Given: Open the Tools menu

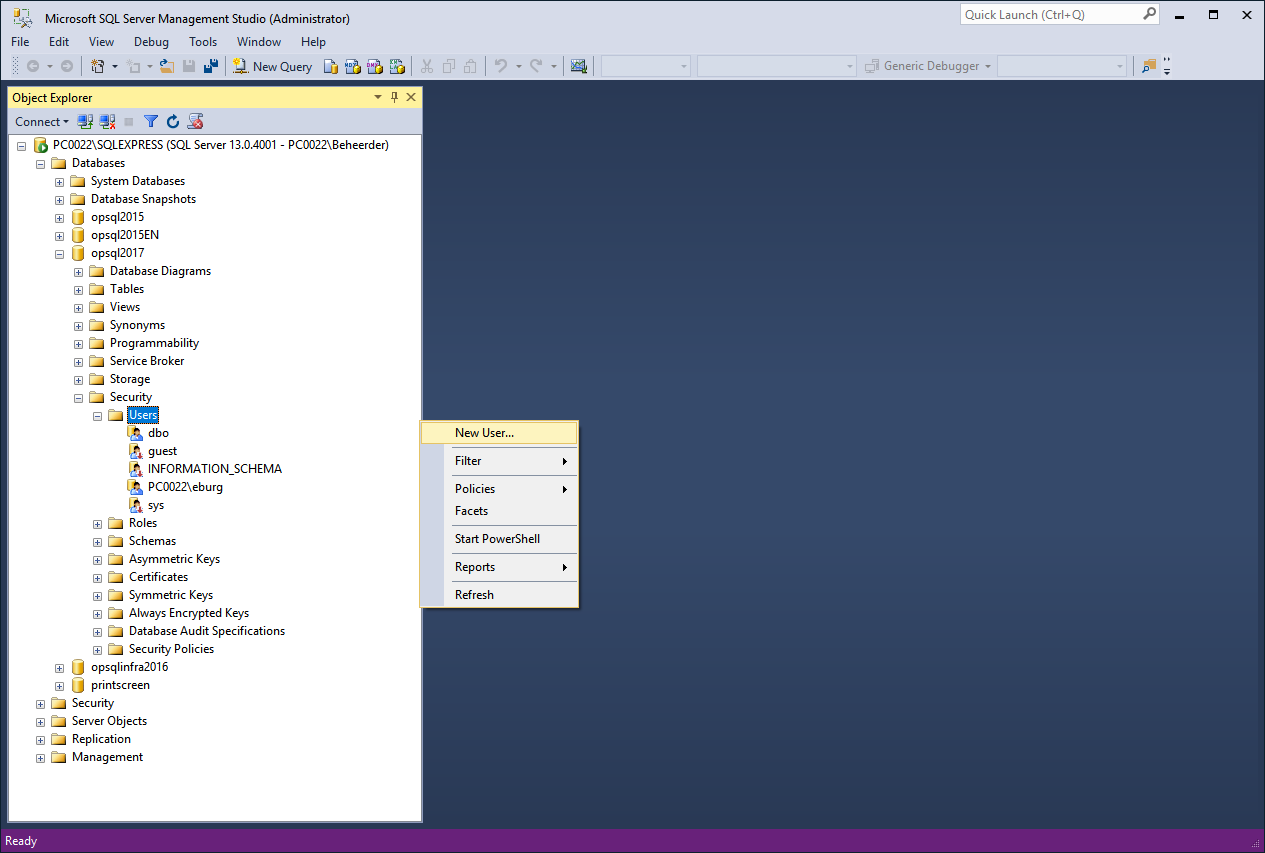Looking at the screenshot, I should (203, 42).
